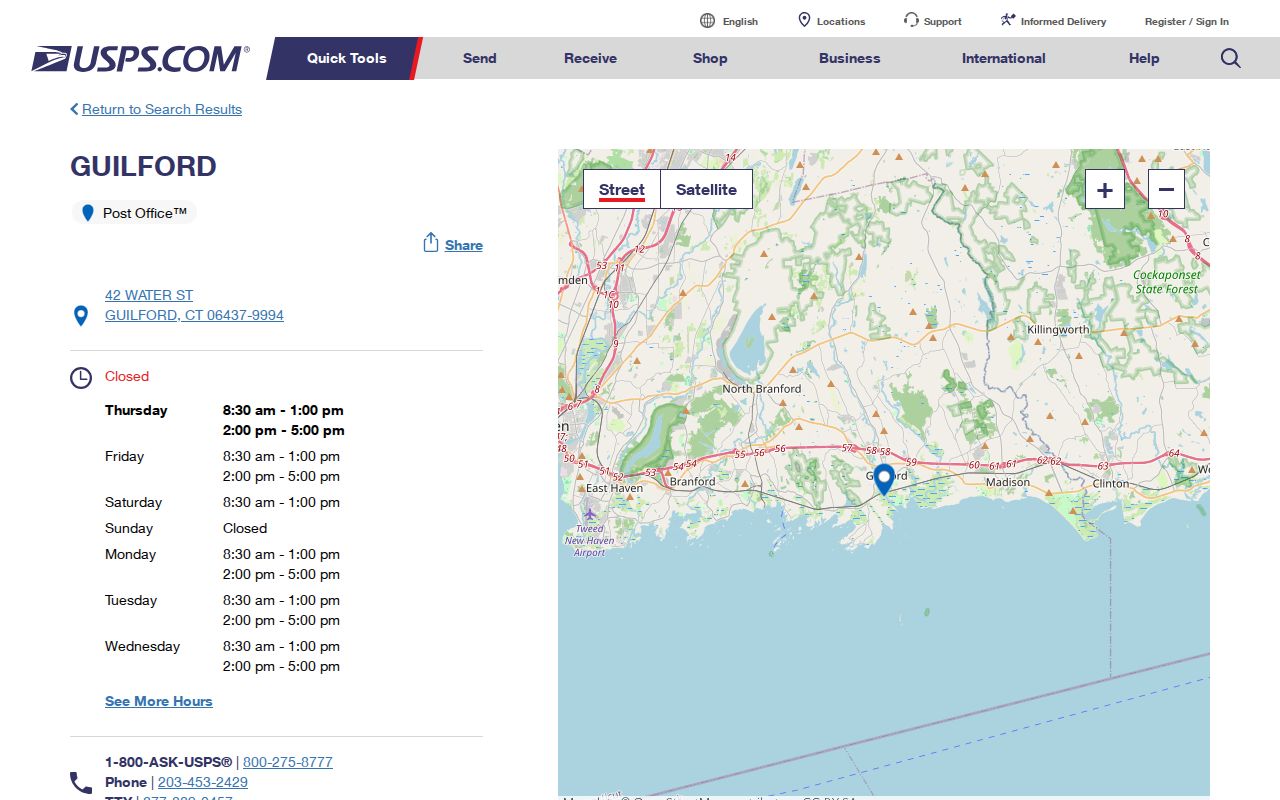This screenshot has height=800, width=1280.
Task: Open the Shop menu
Action: (x=710, y=58)
